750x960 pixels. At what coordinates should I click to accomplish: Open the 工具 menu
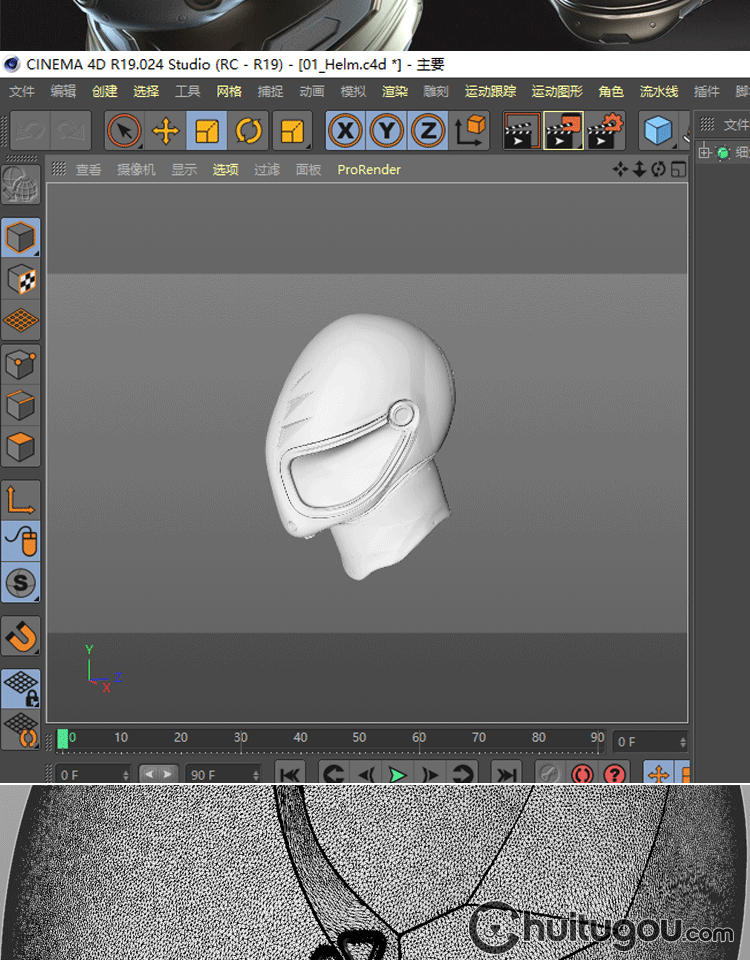pos(187,91)
